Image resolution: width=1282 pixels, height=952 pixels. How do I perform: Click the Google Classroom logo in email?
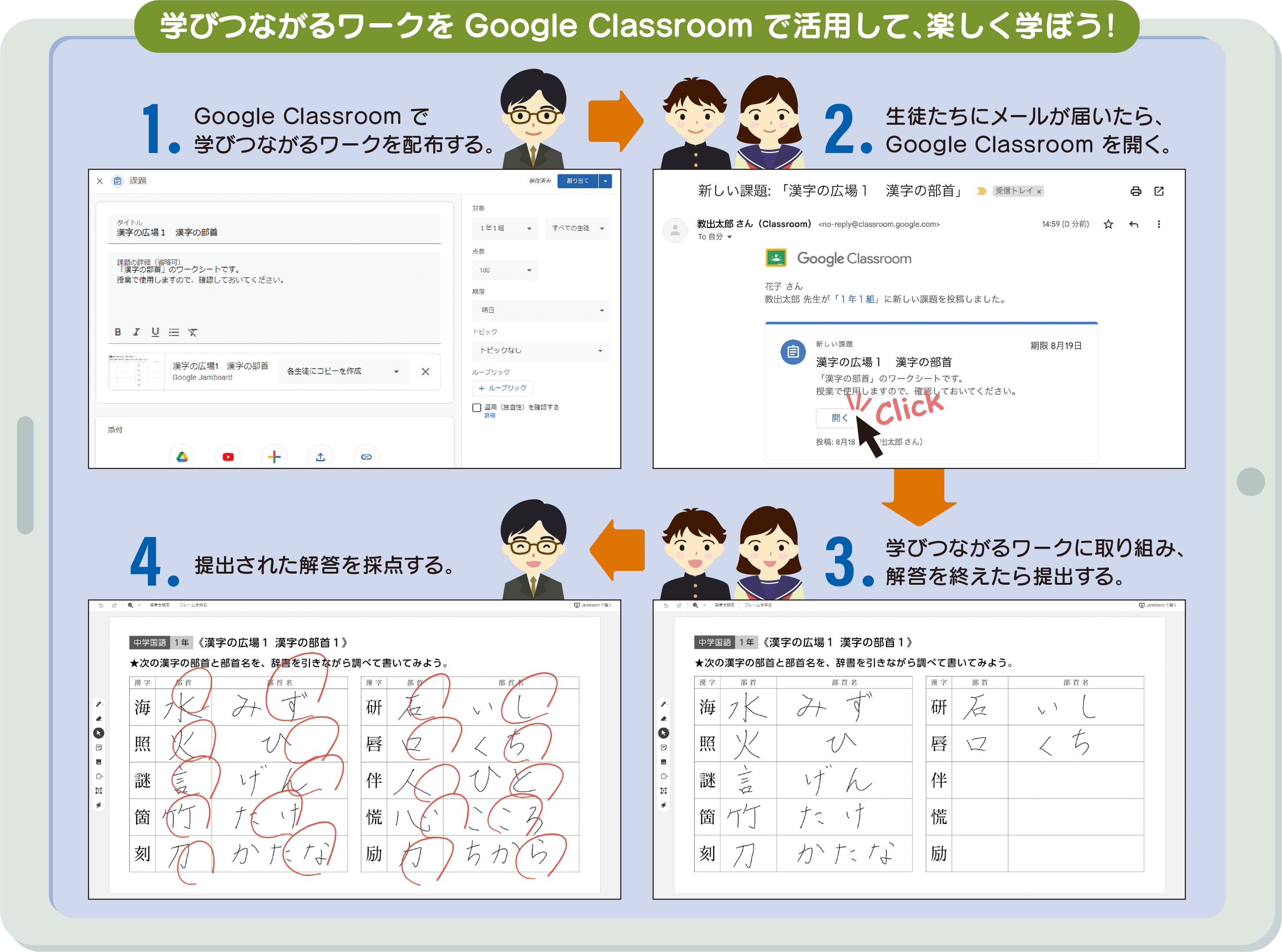tap(838, 258)
